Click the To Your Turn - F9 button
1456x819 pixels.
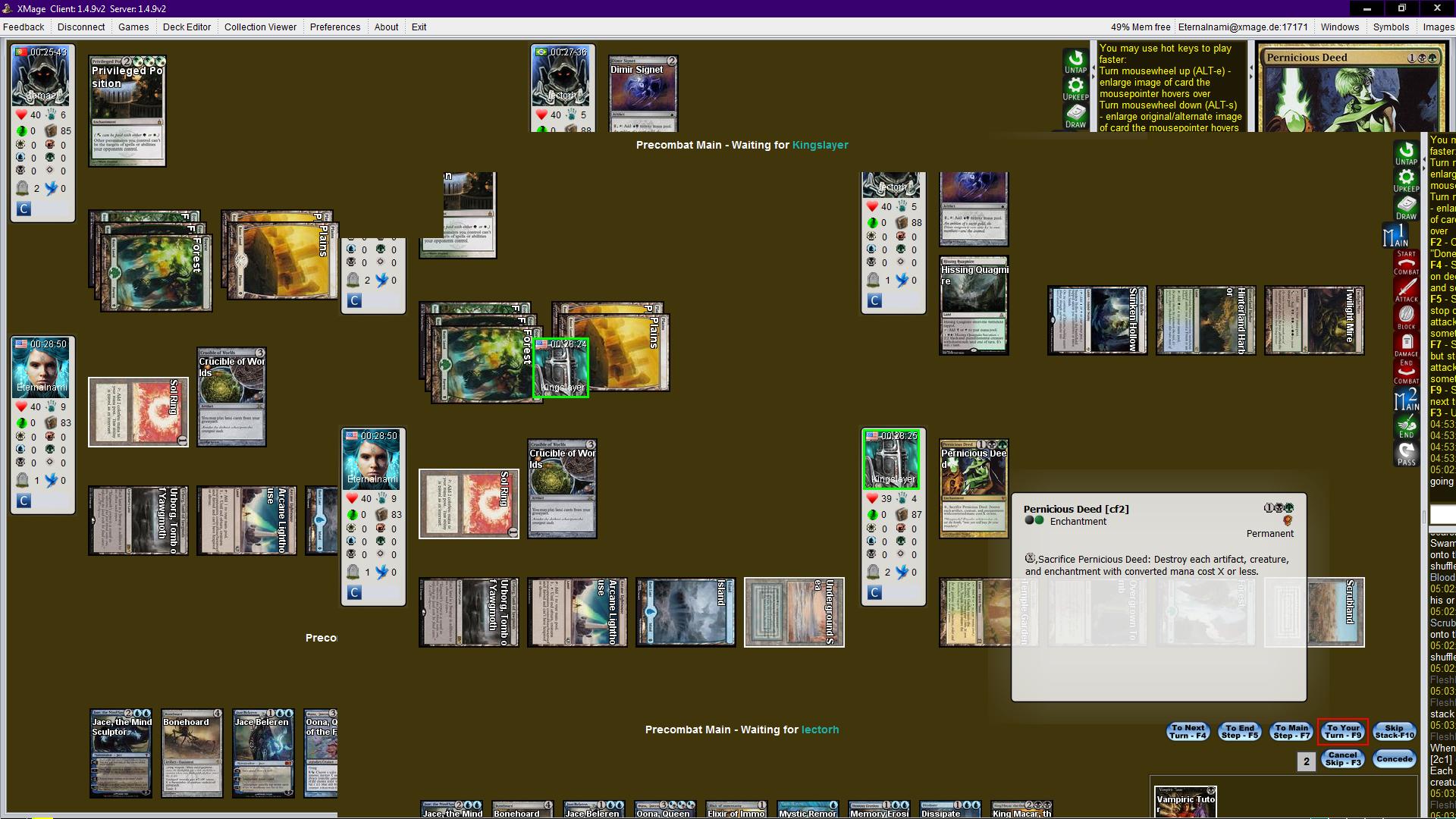[x=1343, y=731]
